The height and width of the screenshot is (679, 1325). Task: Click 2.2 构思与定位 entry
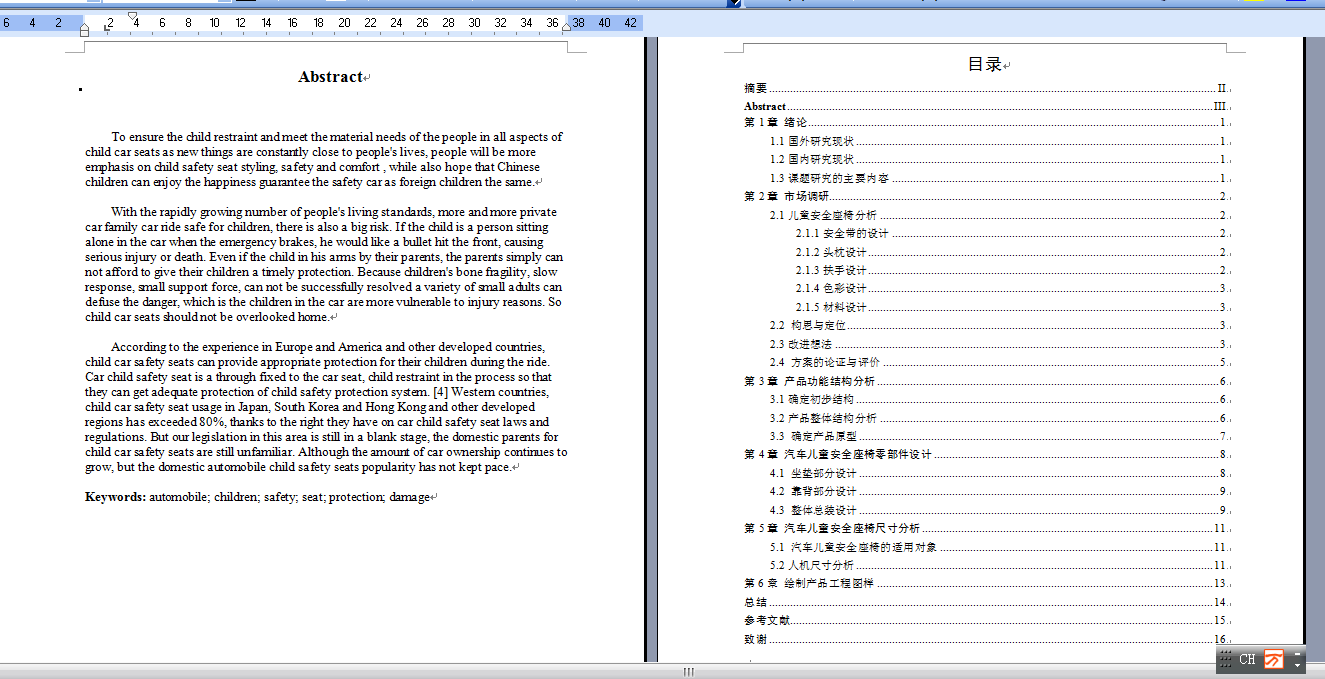click(x=1000, y=325)
